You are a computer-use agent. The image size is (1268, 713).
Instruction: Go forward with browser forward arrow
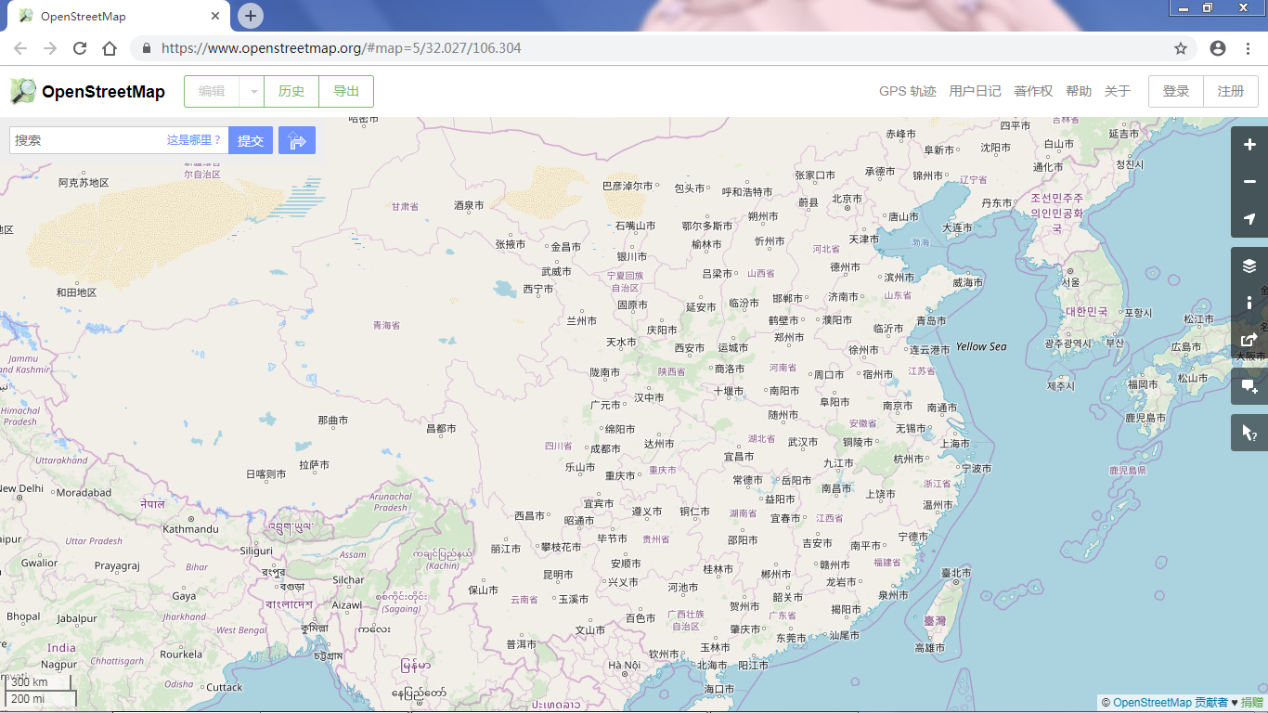(x=50, y=48)
